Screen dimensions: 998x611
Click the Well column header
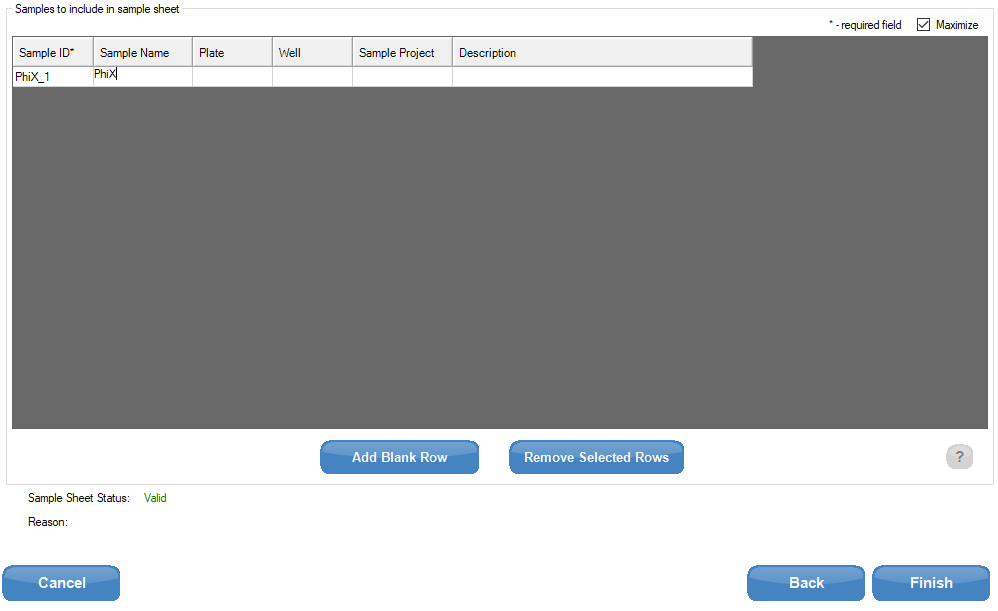click(x=312, y=53)
